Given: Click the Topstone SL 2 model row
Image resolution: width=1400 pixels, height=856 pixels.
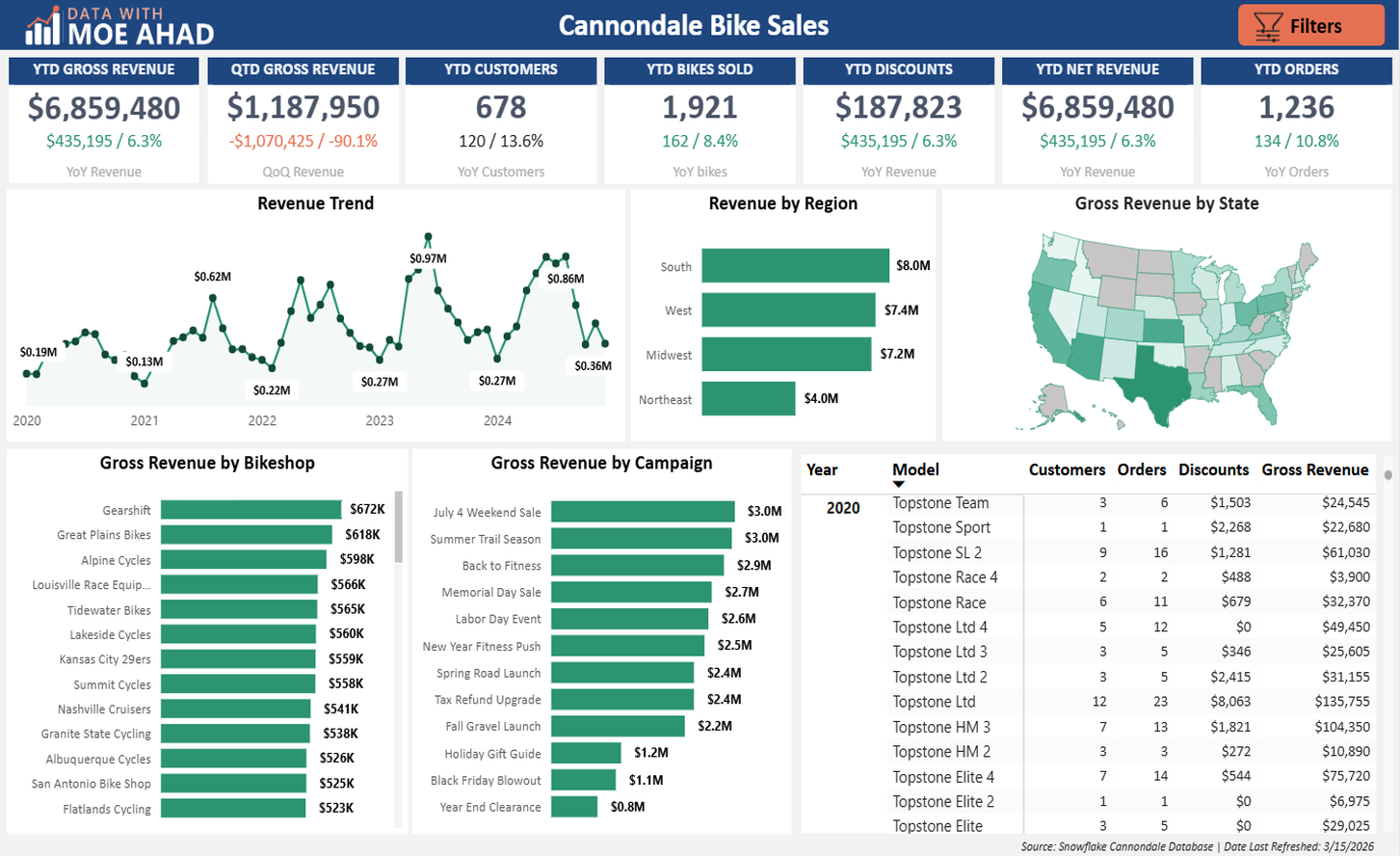Looking at the screenshot, I should 1131,552.
